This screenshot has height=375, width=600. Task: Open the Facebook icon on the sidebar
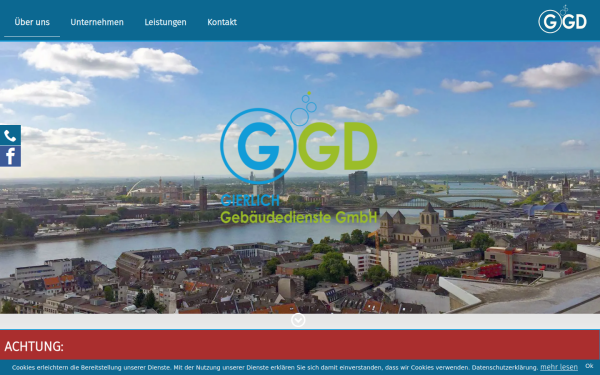pos(10,156)
